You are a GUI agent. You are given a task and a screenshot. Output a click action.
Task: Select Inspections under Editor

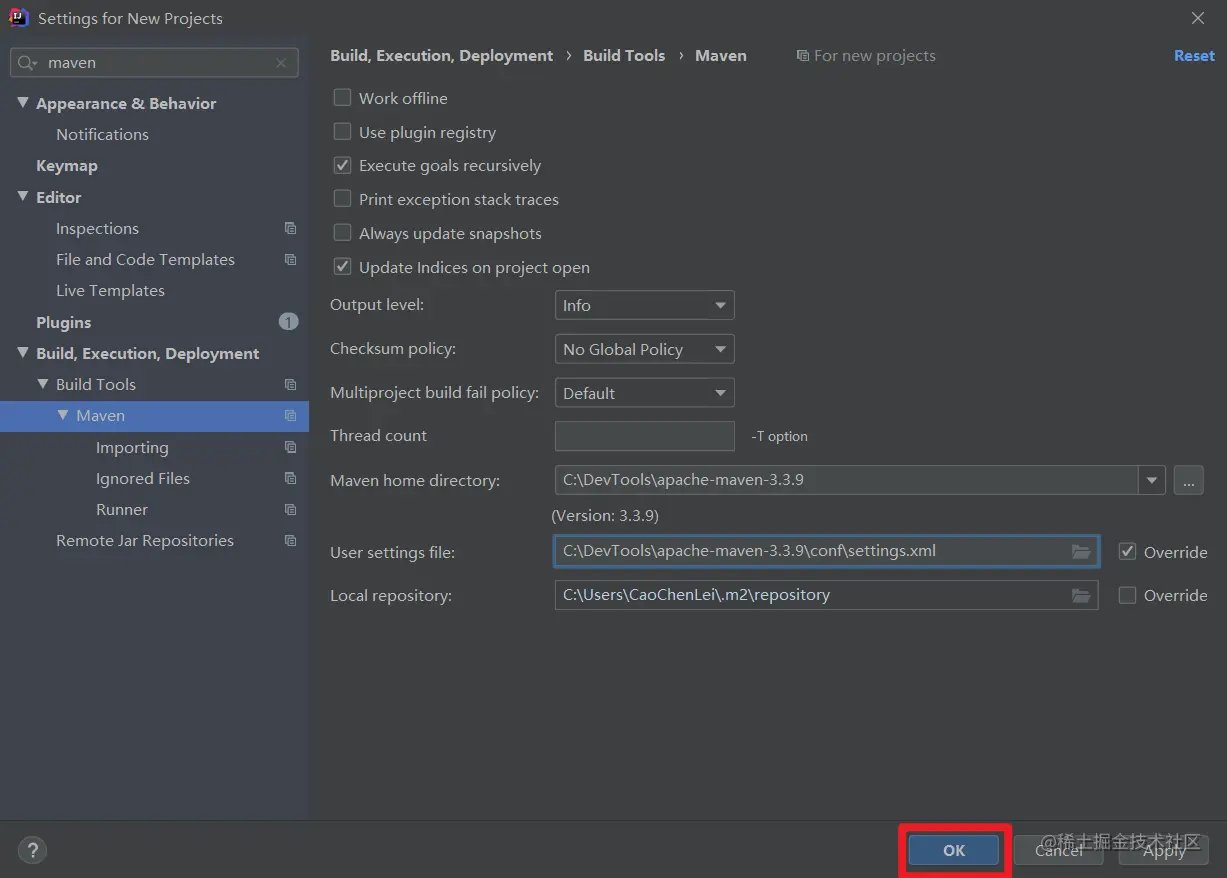coord(97,228)
